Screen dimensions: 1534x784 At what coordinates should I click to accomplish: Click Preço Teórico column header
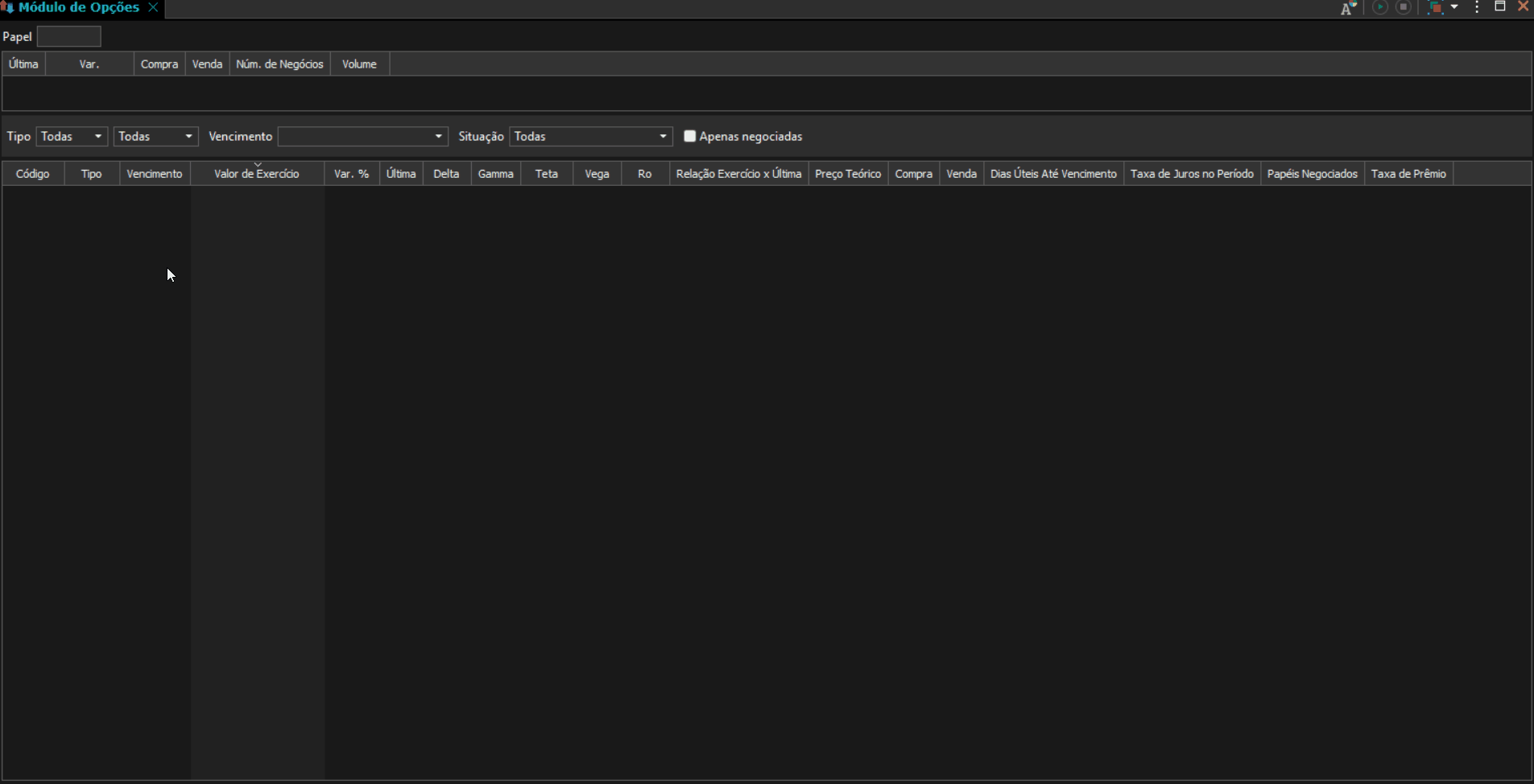click(848, 174)
